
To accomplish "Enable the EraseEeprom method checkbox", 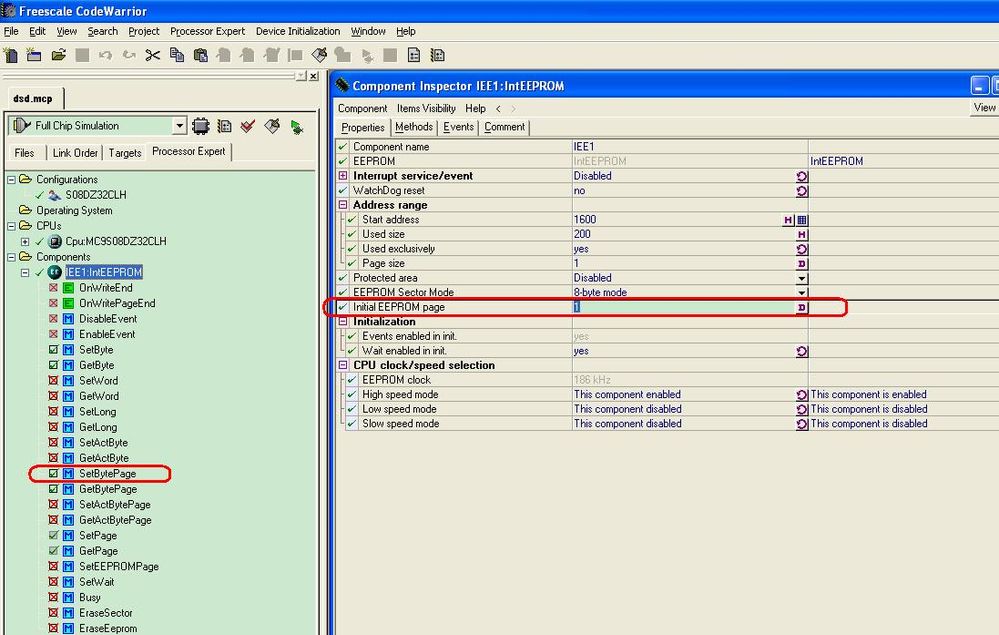I will point(54,629).
